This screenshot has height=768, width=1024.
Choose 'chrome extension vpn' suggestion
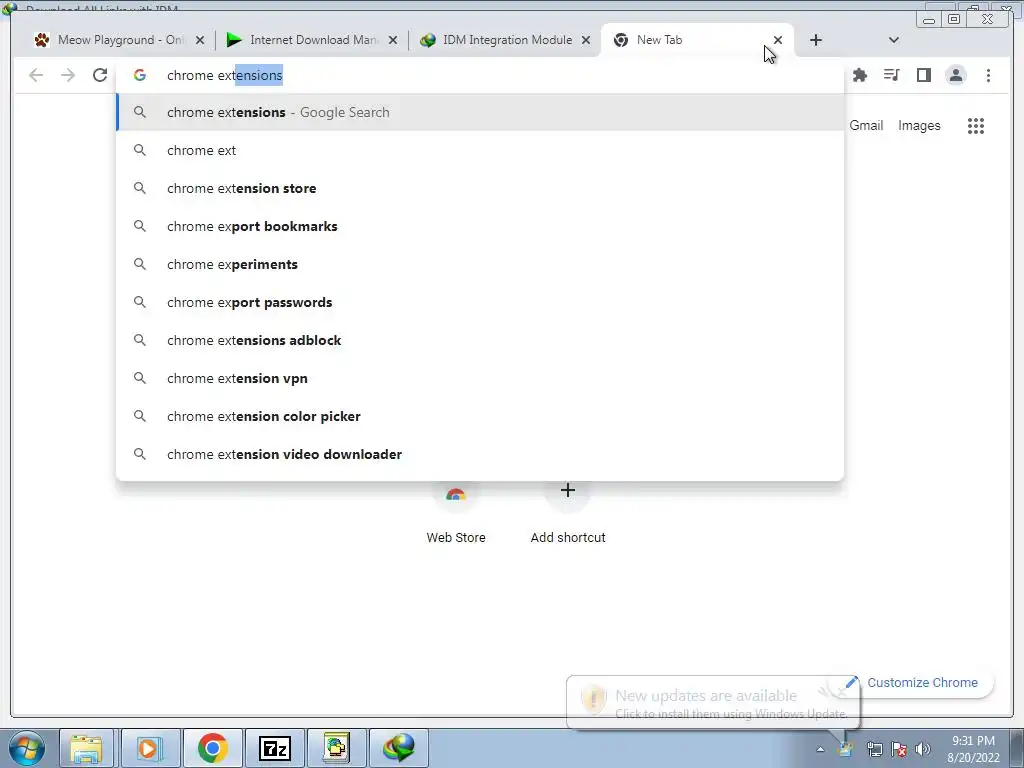pos(480,378)
